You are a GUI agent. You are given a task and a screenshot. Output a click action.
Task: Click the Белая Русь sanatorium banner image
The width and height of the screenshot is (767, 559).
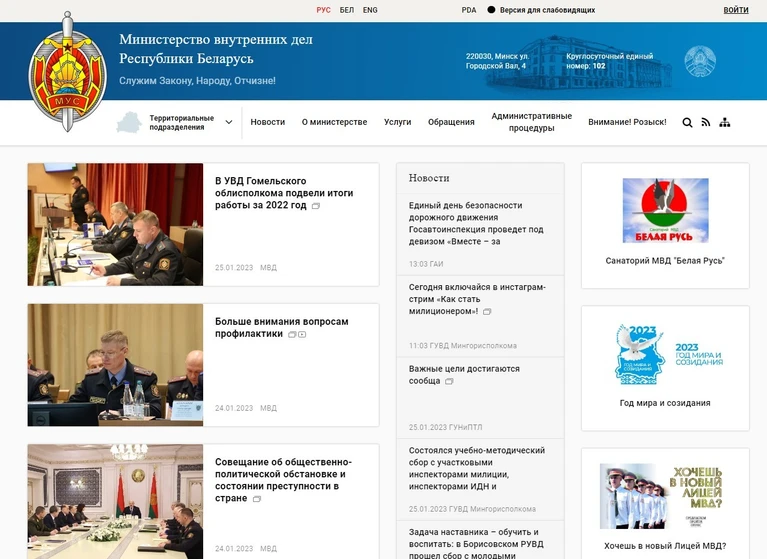tap(665, 210)
